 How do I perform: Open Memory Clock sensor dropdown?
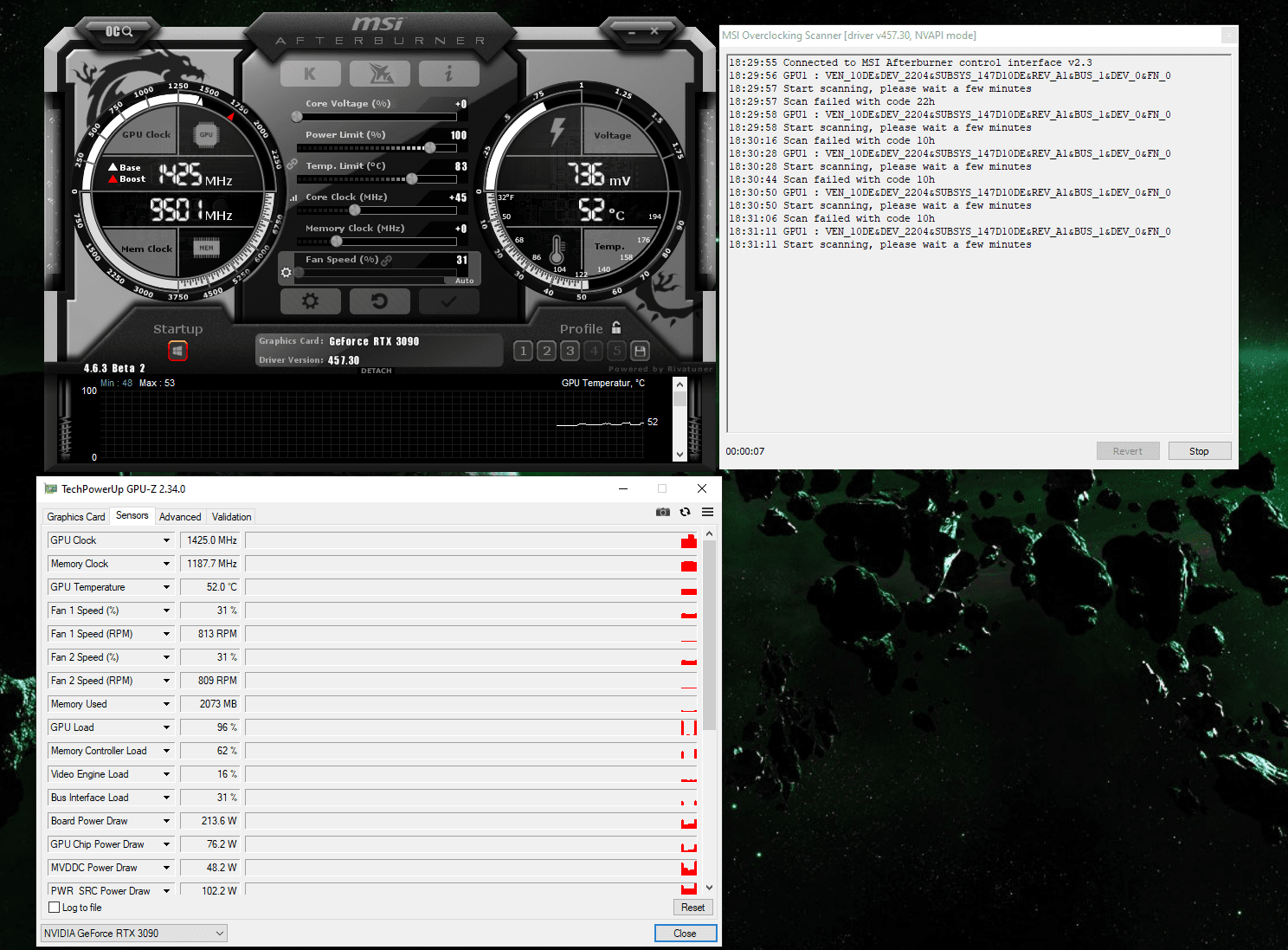tap(167, 564)
